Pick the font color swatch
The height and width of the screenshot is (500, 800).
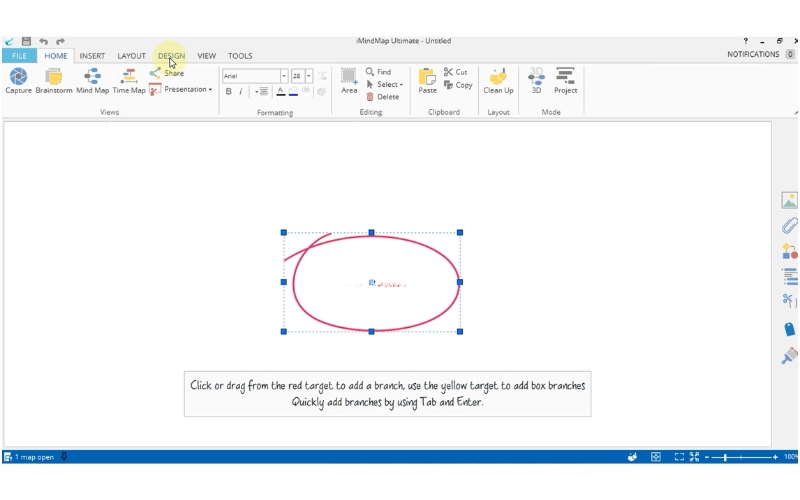click(281, 91)
